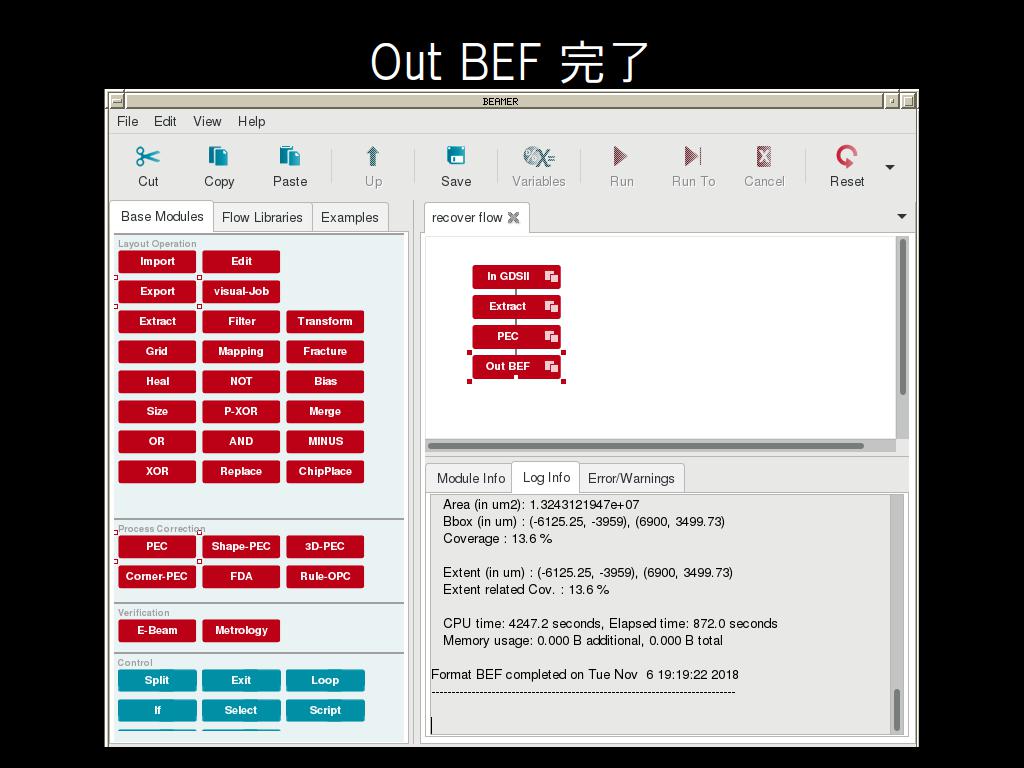Click the log panel vertical scrollbar
Viewport: 1024px width, 768px height.
point(897,709)
